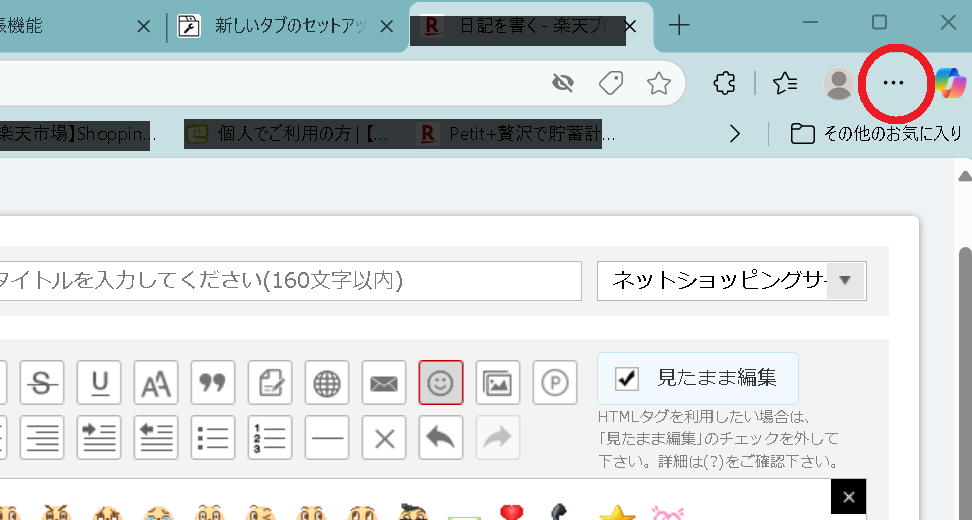Image resolution: width=972 pixels, height=520 pixels.
Task: Insert a link with the globe icon
Action: 327,382
